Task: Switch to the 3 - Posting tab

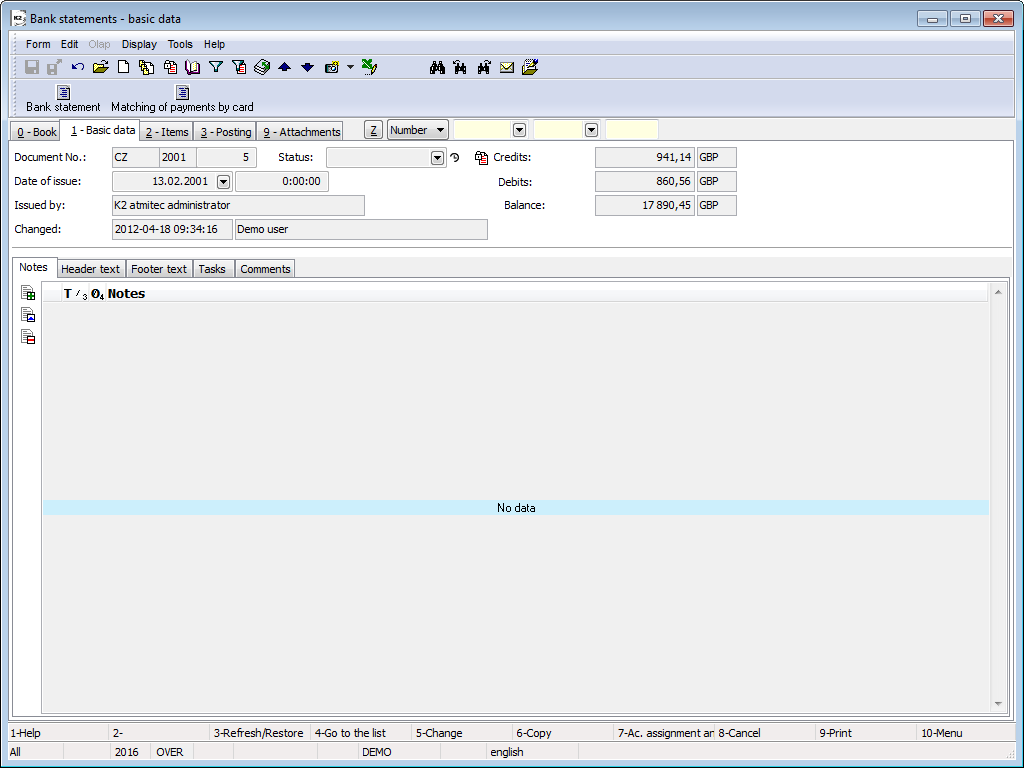Action: [x=225, y=132]
